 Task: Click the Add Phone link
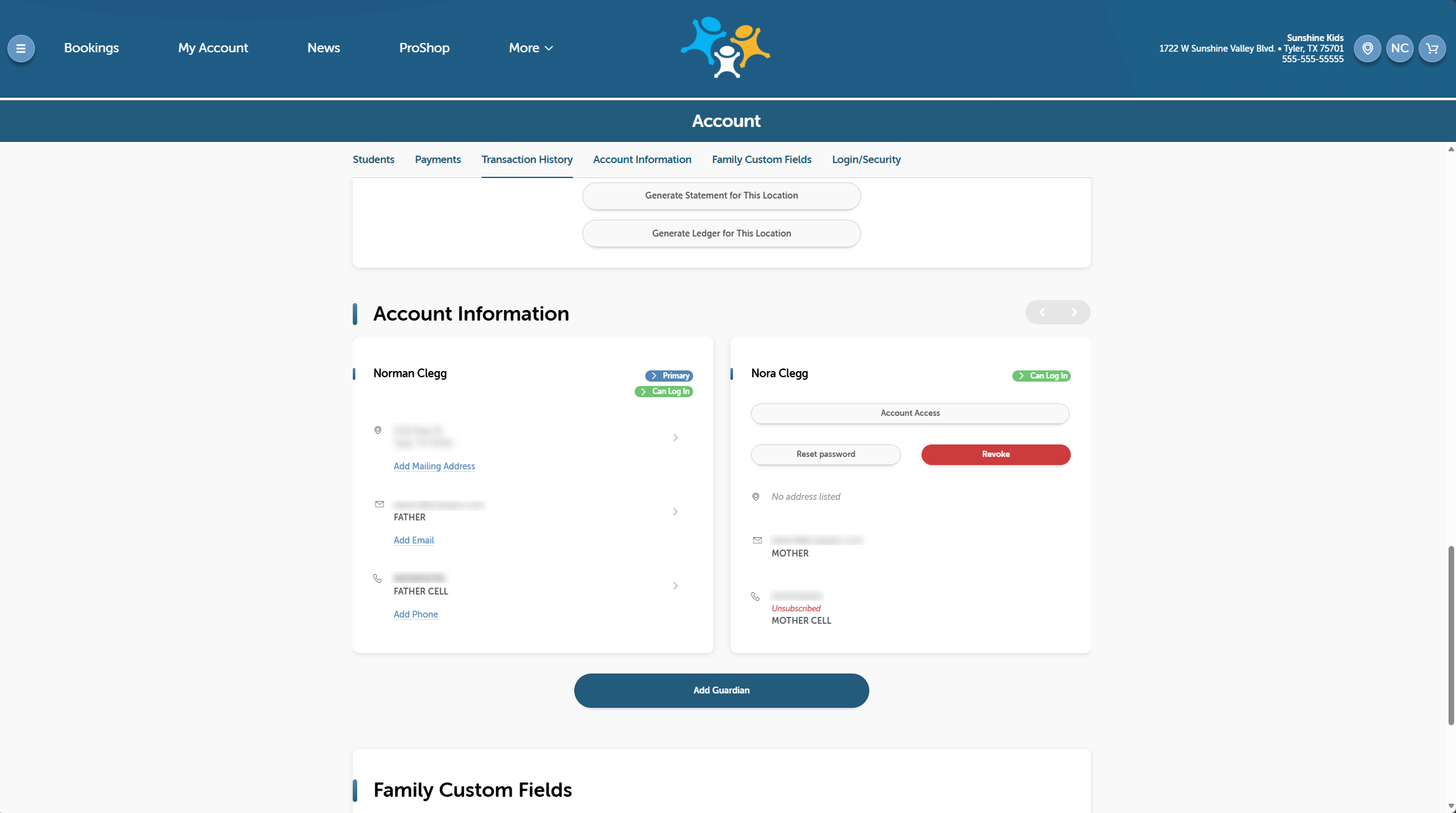click(x=416, y=614)
